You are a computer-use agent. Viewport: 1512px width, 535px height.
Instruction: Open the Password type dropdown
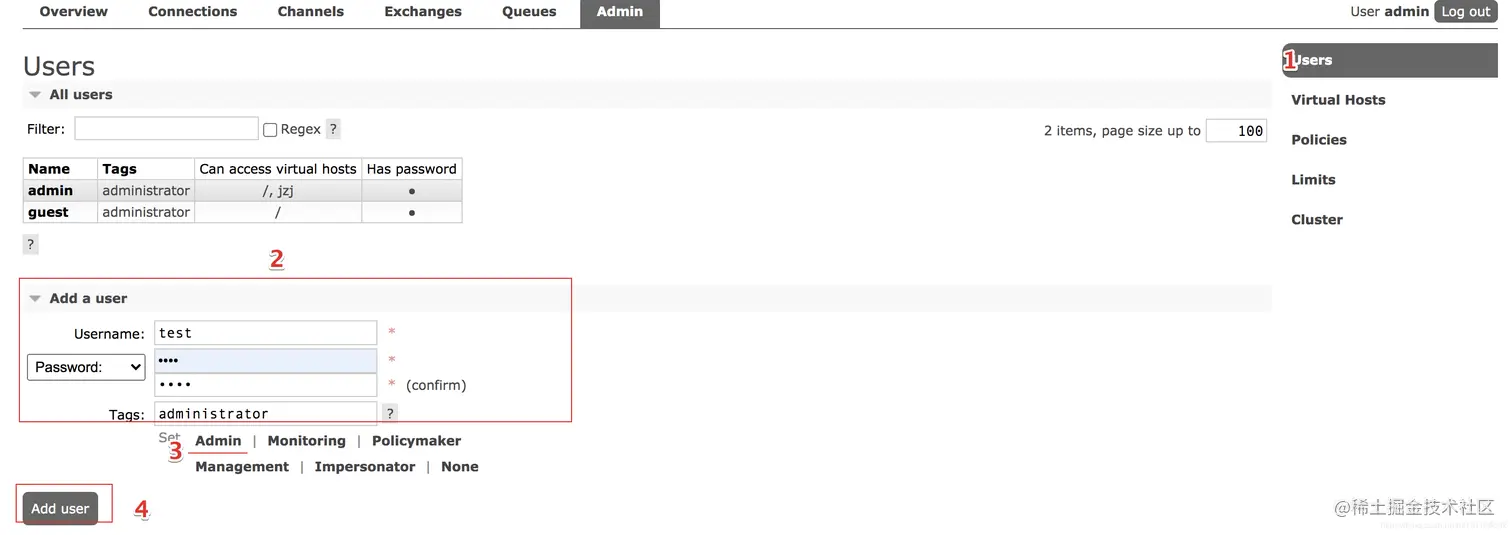tap(86, 367)
